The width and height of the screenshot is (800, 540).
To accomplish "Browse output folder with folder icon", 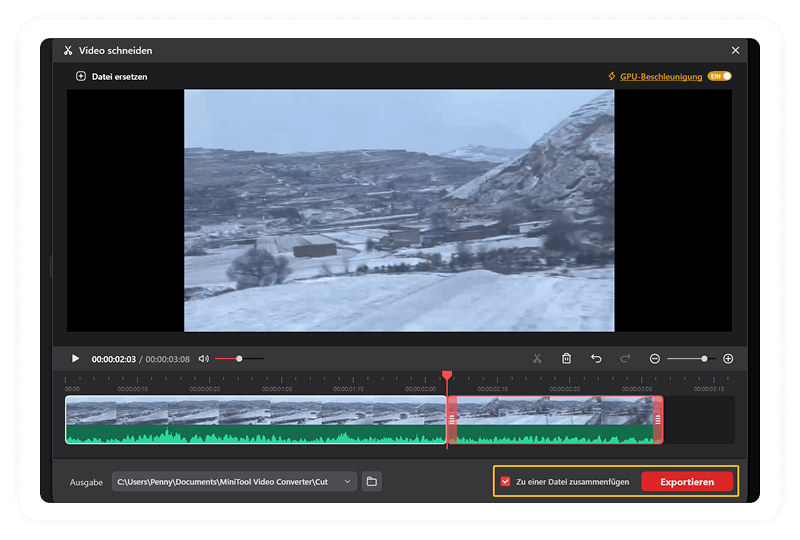I will 372,481.
